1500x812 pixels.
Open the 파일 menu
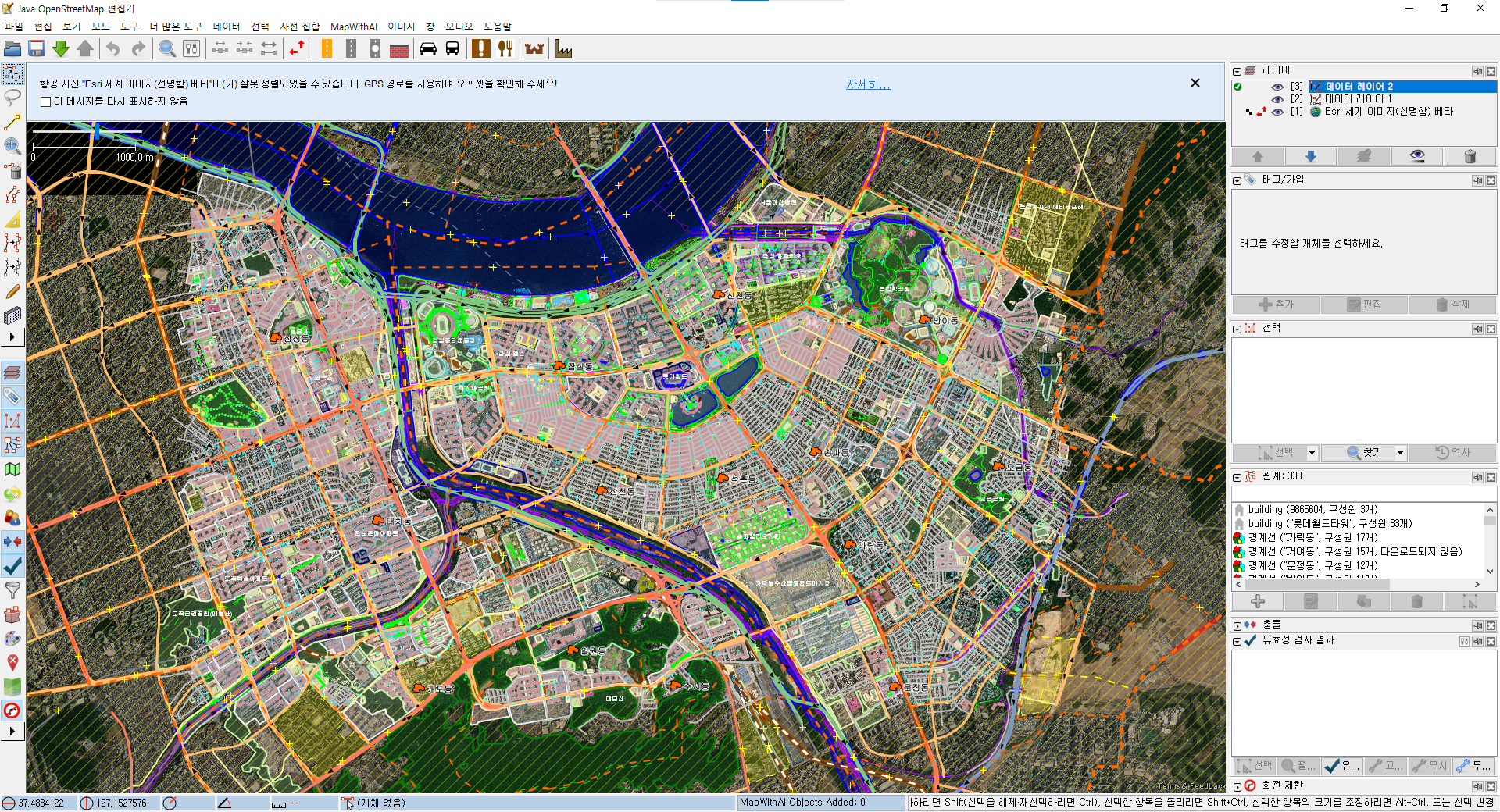14,27
